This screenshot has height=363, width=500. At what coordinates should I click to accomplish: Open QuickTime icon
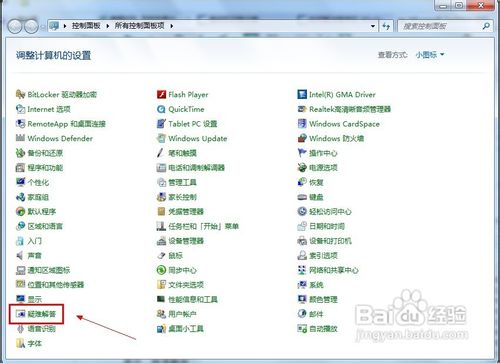[x=161, y=109]
